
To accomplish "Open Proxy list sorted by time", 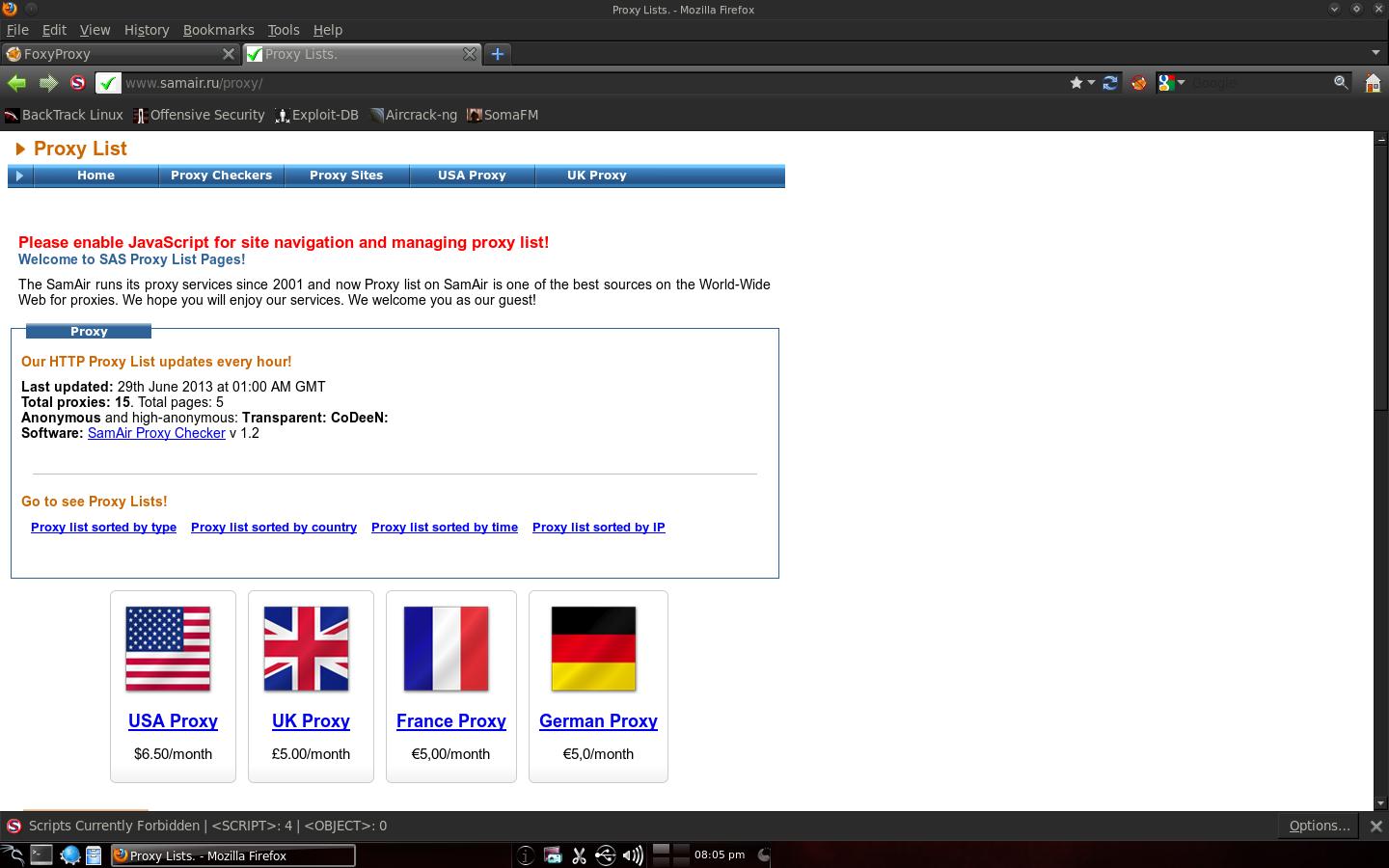I will coord(445,528).
